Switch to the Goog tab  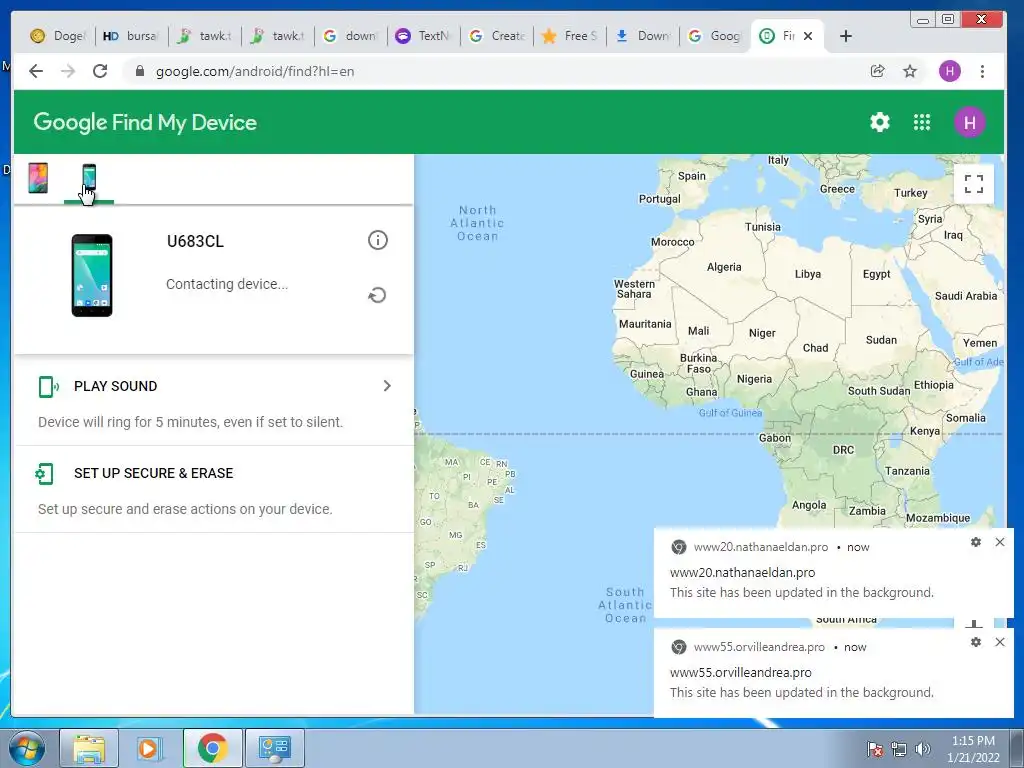pyautogui.click(x=716, y=36)
